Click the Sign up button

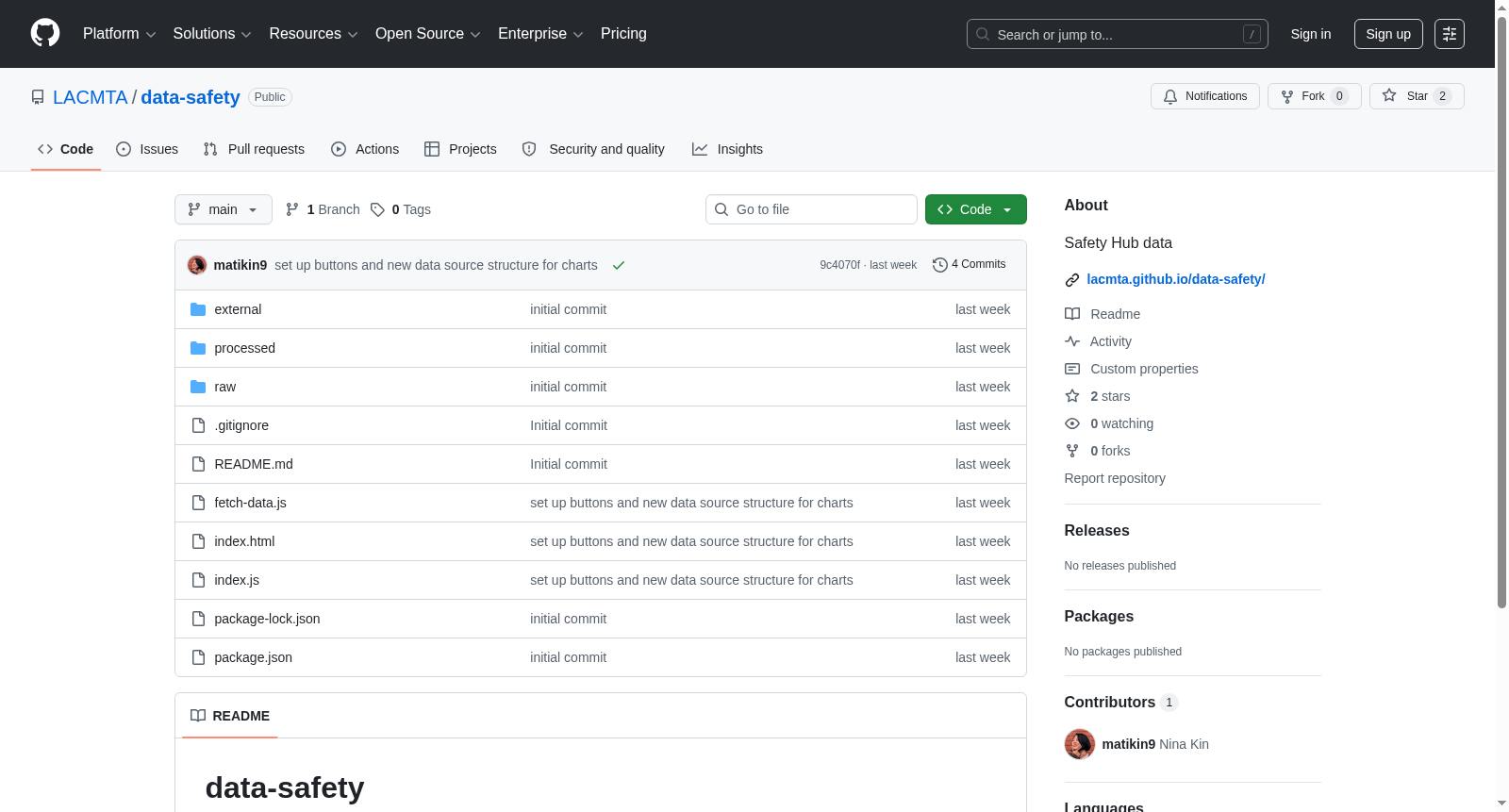coord(1388,34)
